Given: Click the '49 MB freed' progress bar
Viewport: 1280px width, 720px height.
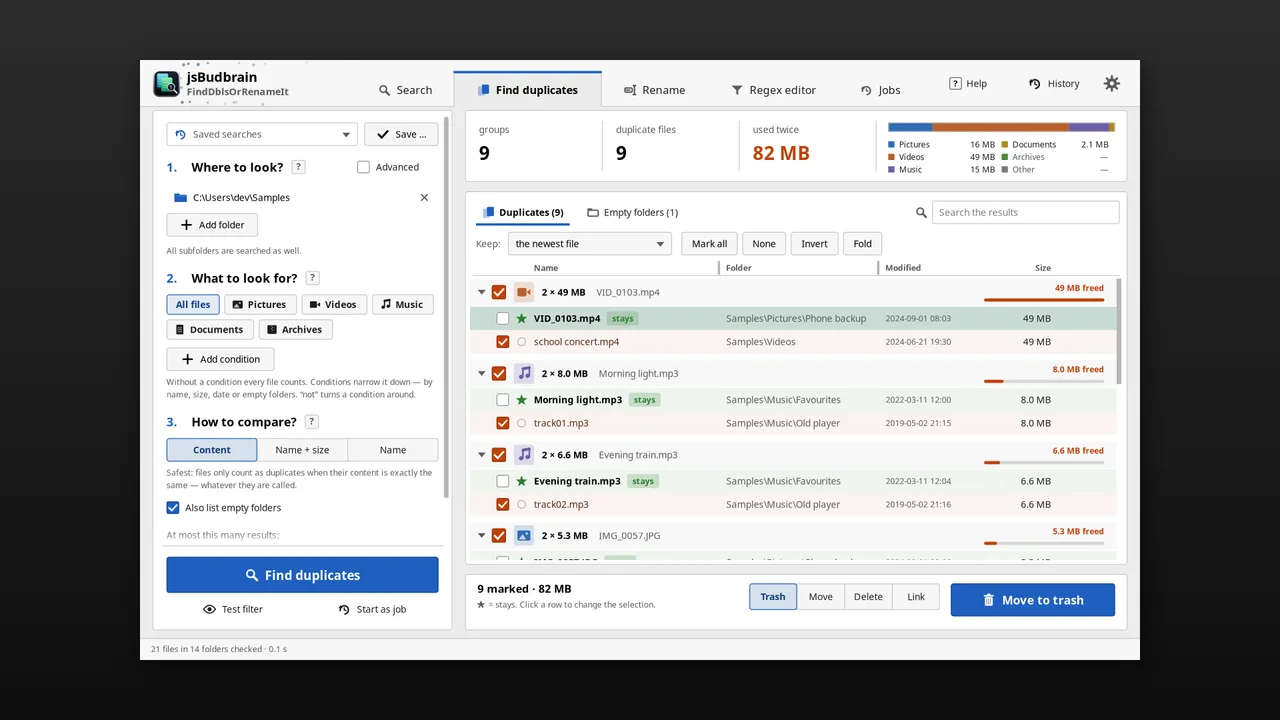Looking at the screenshot, I should [x=1044, y=299].
